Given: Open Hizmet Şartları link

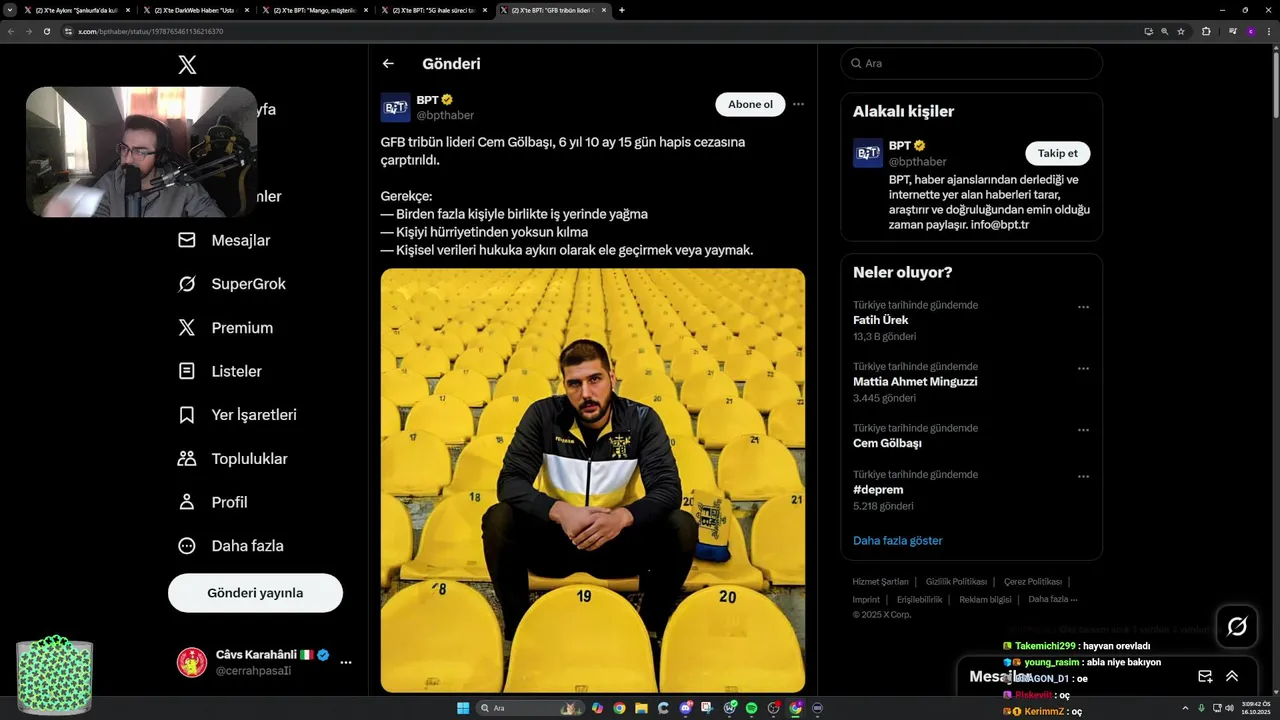Looking at the screenshot, I should click(x=880, y=582).
